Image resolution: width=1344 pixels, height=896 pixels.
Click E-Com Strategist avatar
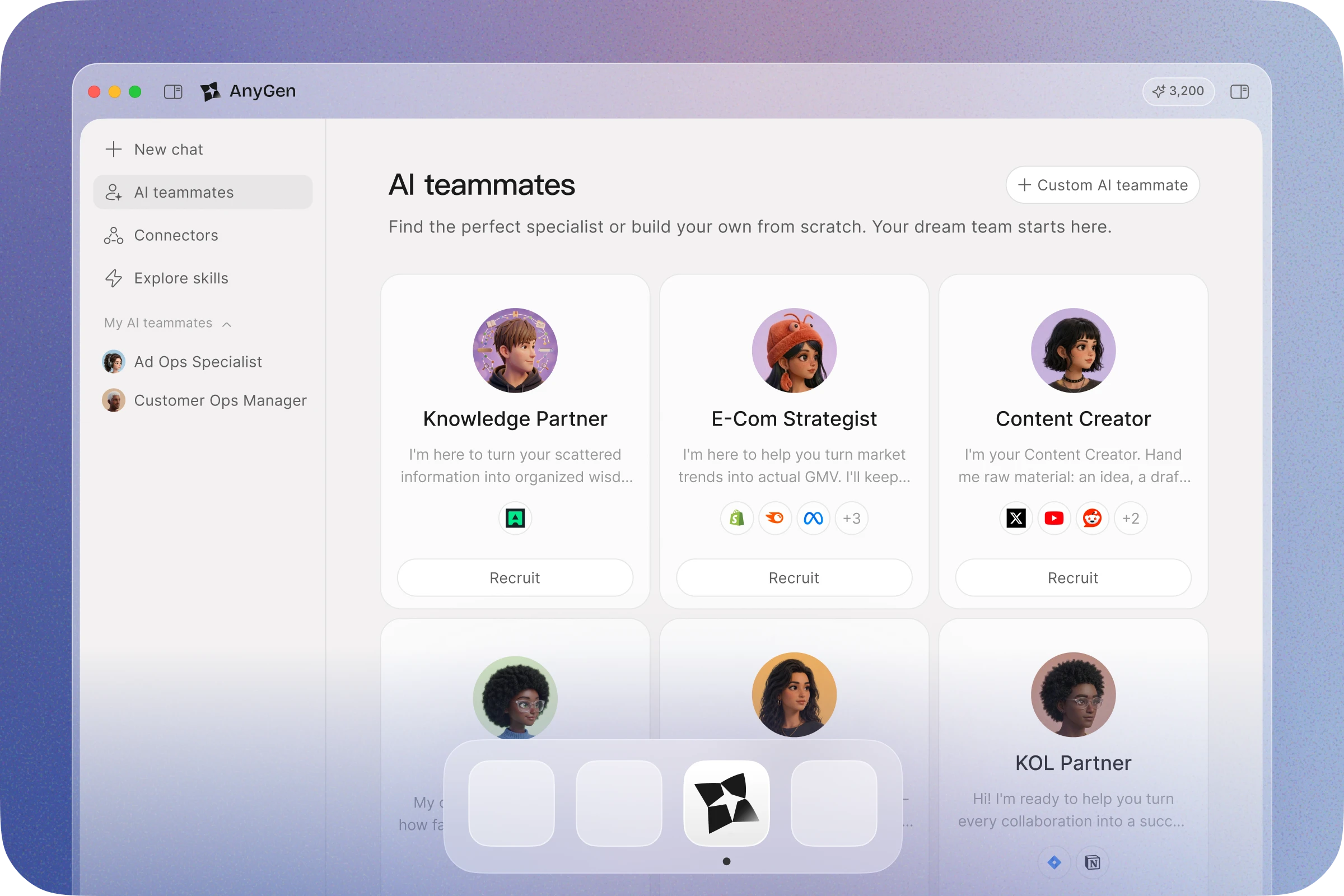coord(794,351)
